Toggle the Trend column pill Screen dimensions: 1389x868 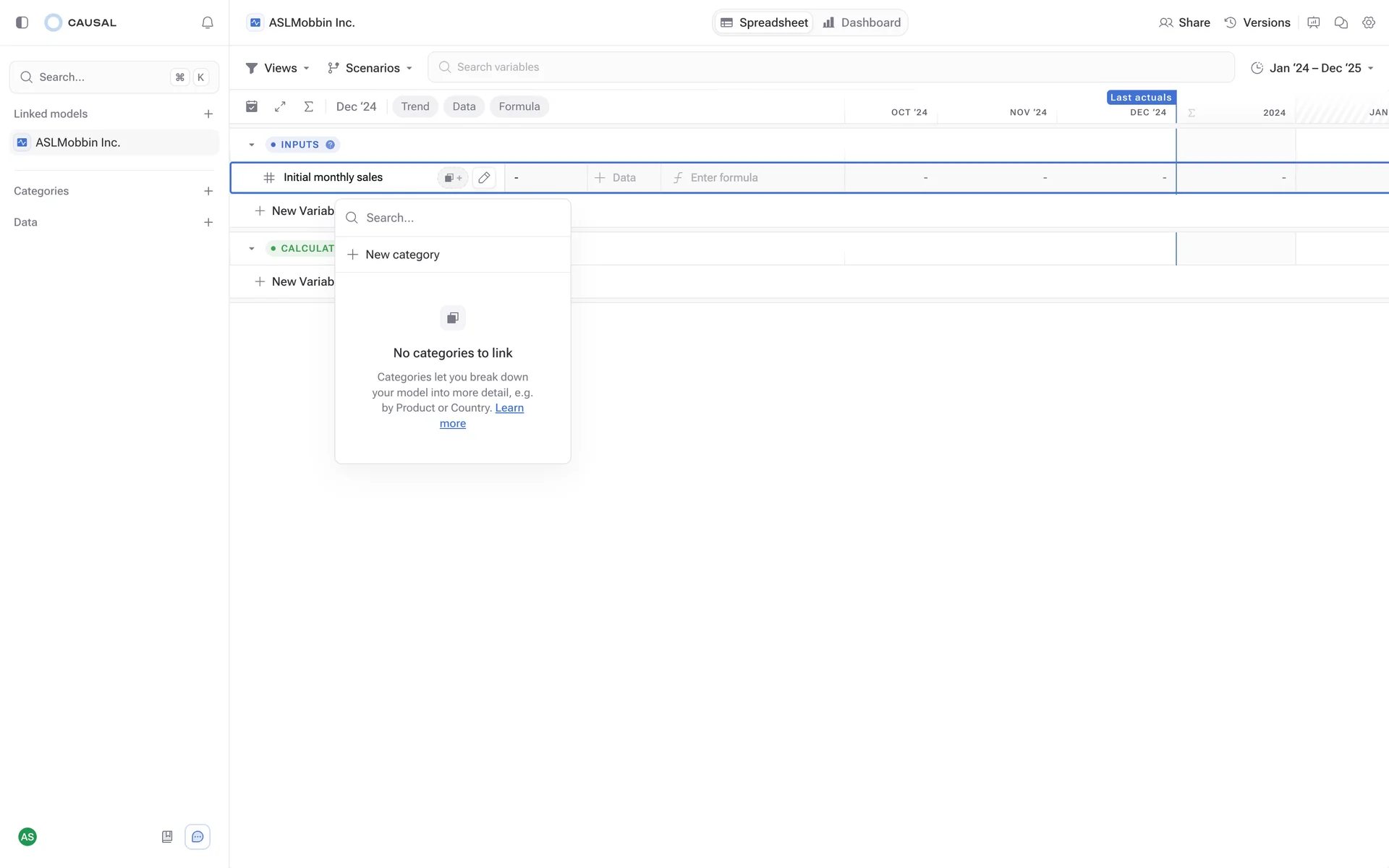click(x=415, y=106)
